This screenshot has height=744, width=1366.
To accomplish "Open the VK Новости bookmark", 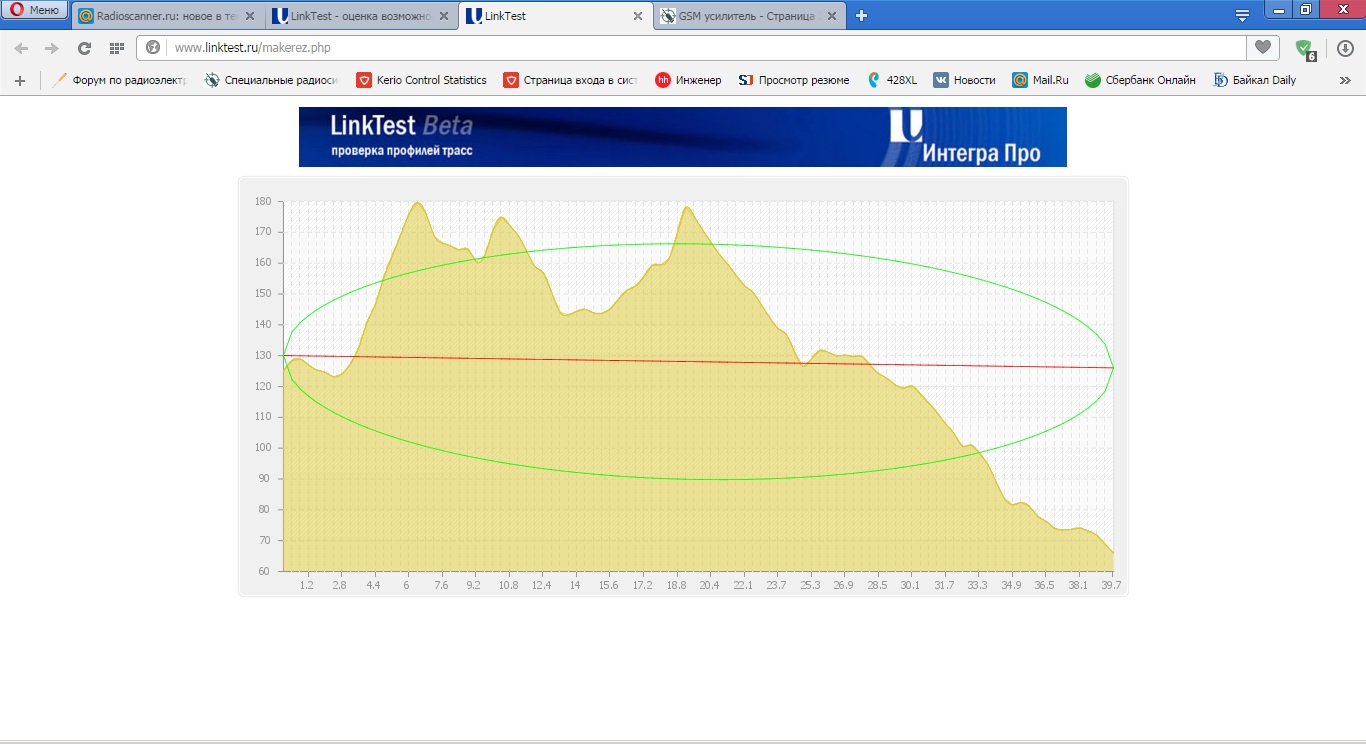I will tap(964, 80).
